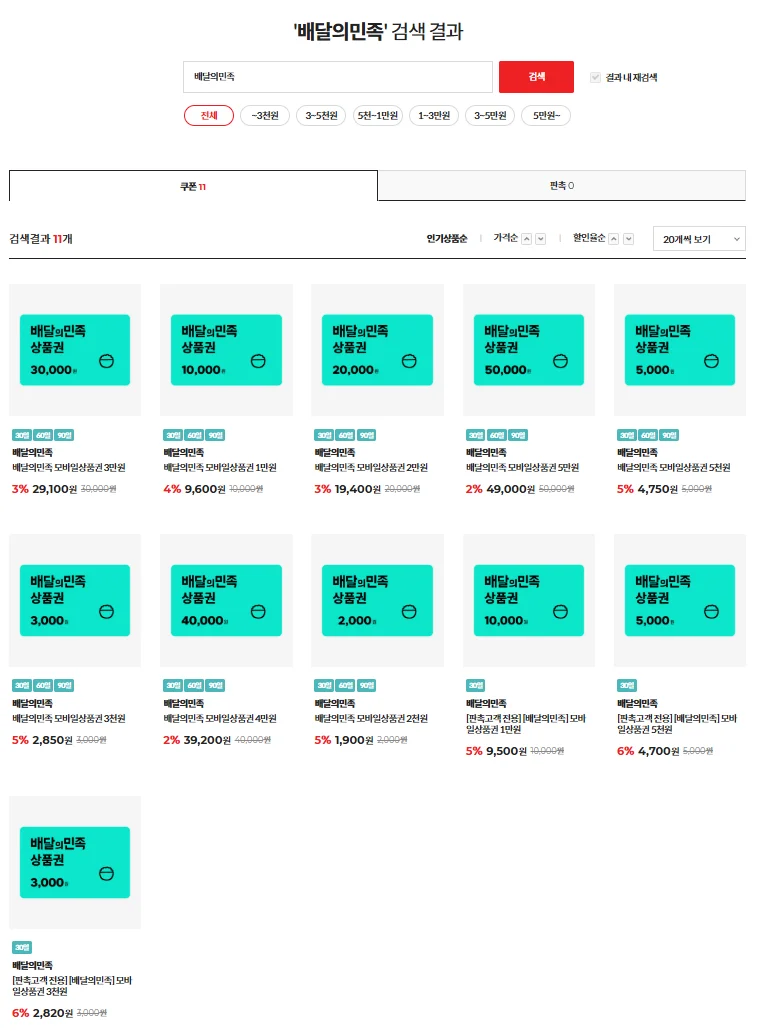This screenshot has height=1031, width=759.
Task: Open the 40,000 gift card thumbnail
Action: pyautogui.click(x=226, y=600)
